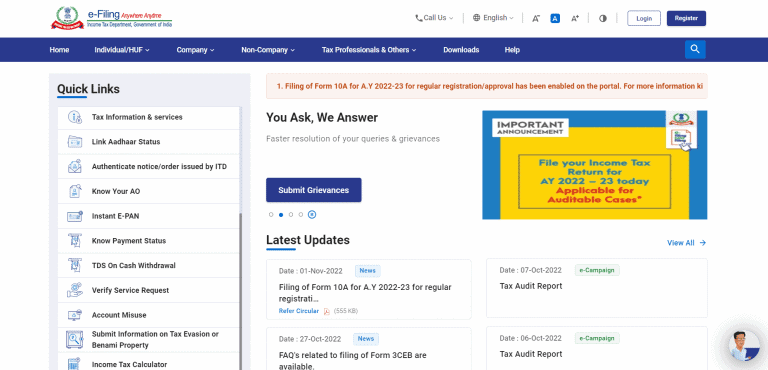Toggle the high contrast mode icon
Viewport: 768px width, 370px height.
602,18
